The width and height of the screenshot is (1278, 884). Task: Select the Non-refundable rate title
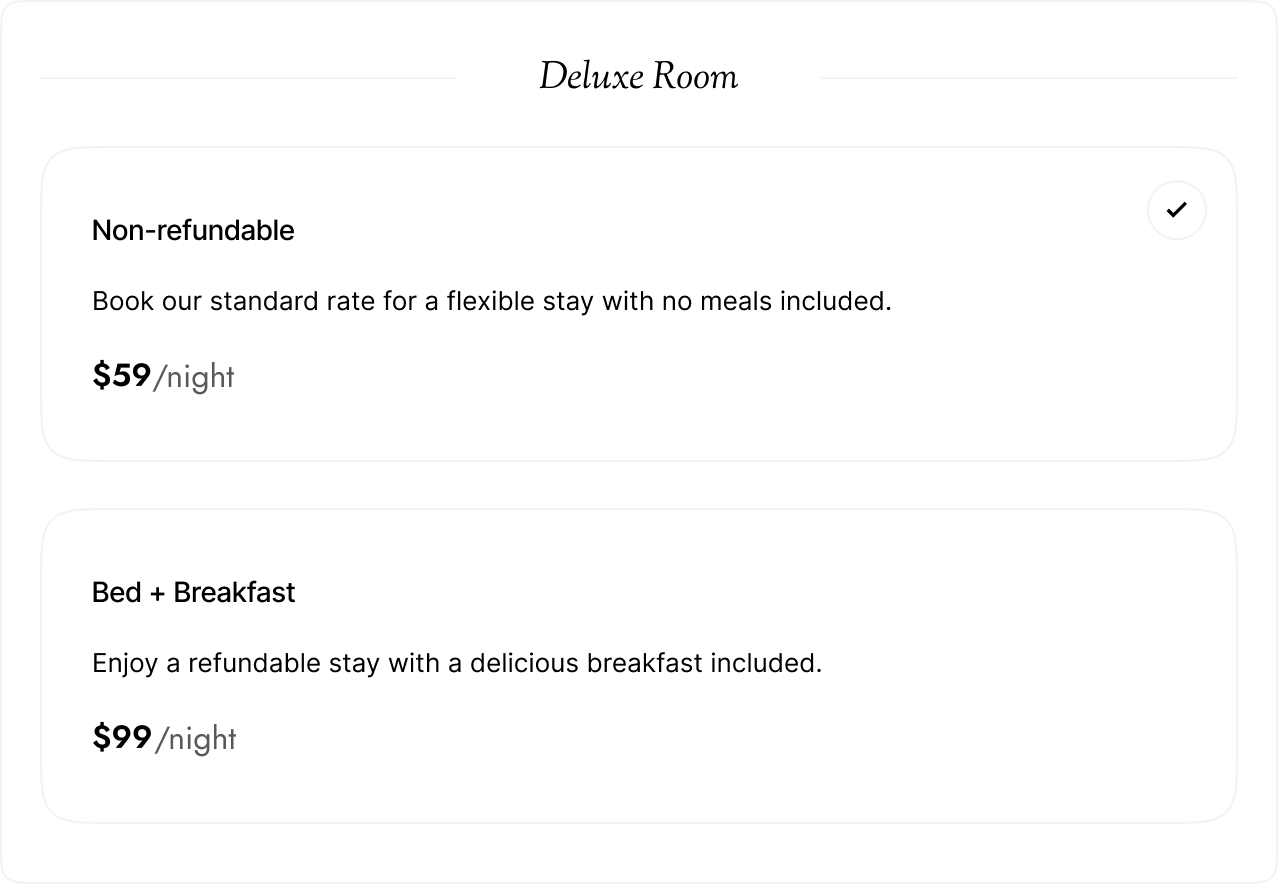[193, 230]
